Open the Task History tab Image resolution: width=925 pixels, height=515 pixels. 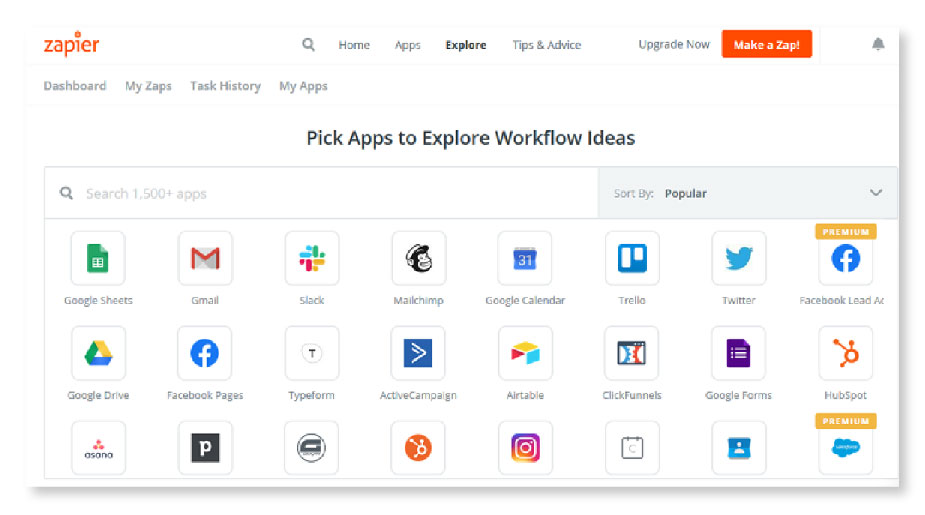pyautogui.click(x=225, y=86)
